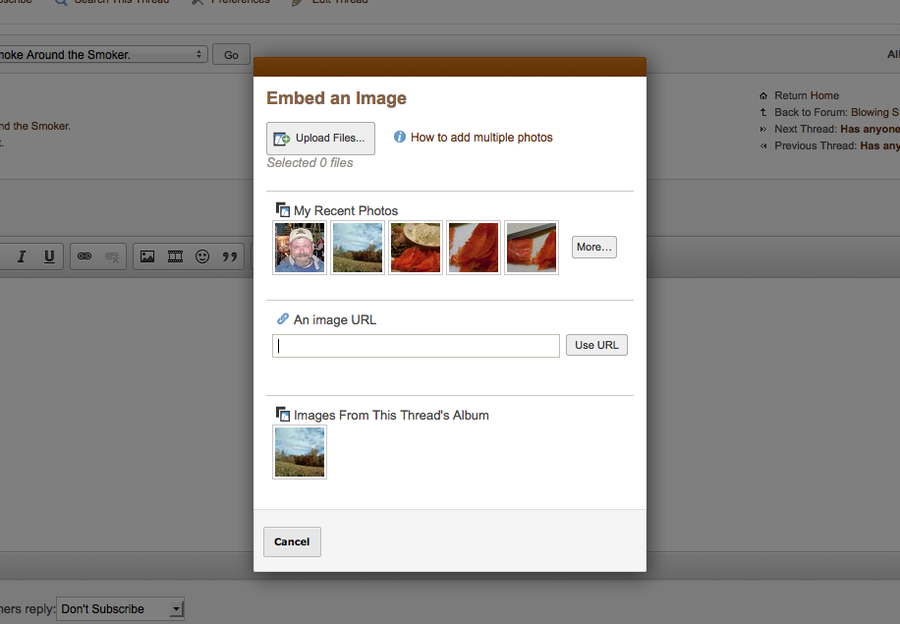Select the third recent photo of food plate
The width and height of the screenshot is (900, 624).
coord(415,248)
